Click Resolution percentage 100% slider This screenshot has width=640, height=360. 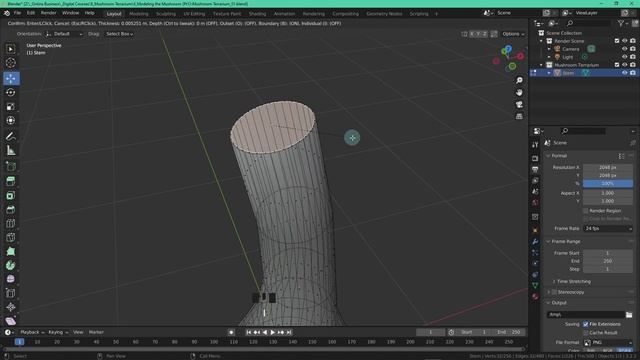coord(608,184)
